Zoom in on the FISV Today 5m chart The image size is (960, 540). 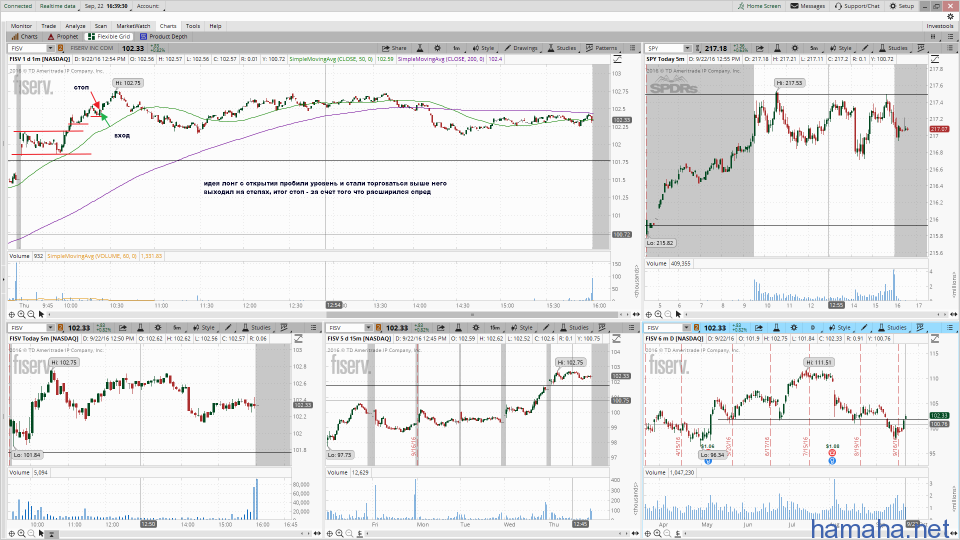coord(21,533)
